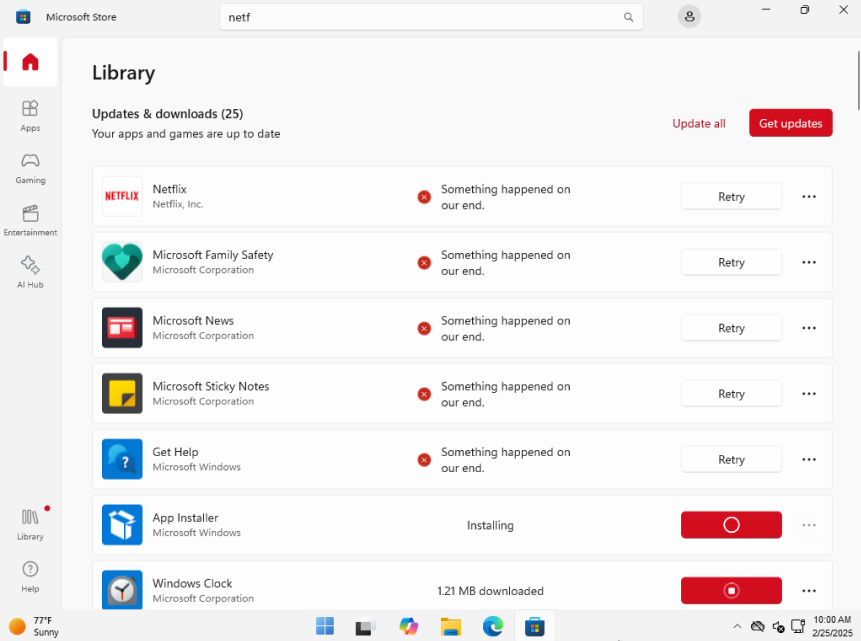Image resolution: width=861 pixels, height=641 pixels.
Task: Launch Copilot from the taskbar
Action: point(409,626)
